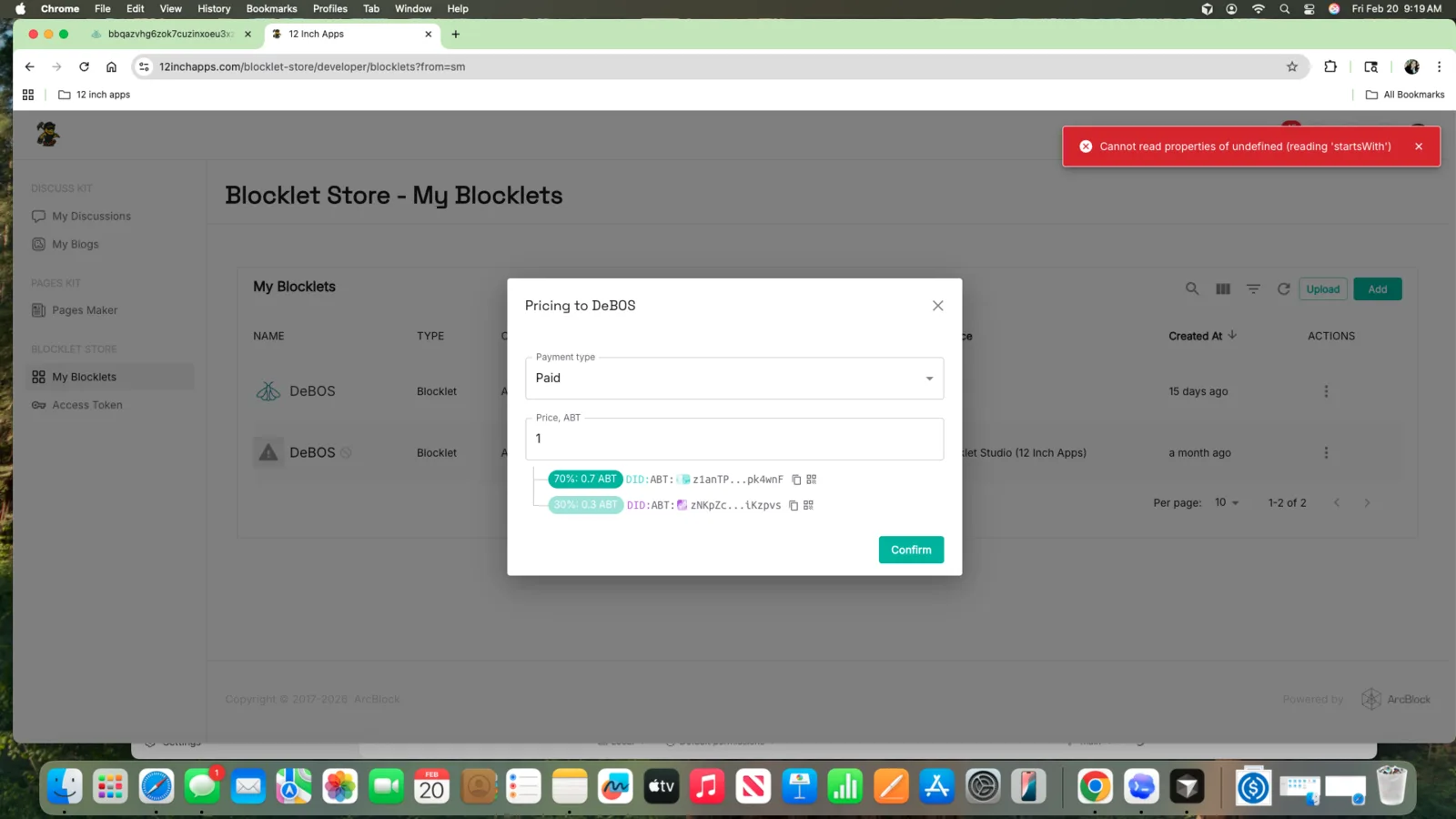Open the view columns icon
This screenshot has height=819, width=1456.
(1223, 289)
